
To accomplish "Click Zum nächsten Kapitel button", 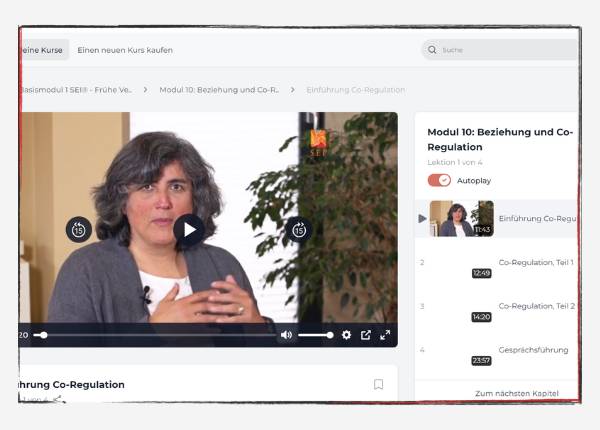I will tap(517, 393).
